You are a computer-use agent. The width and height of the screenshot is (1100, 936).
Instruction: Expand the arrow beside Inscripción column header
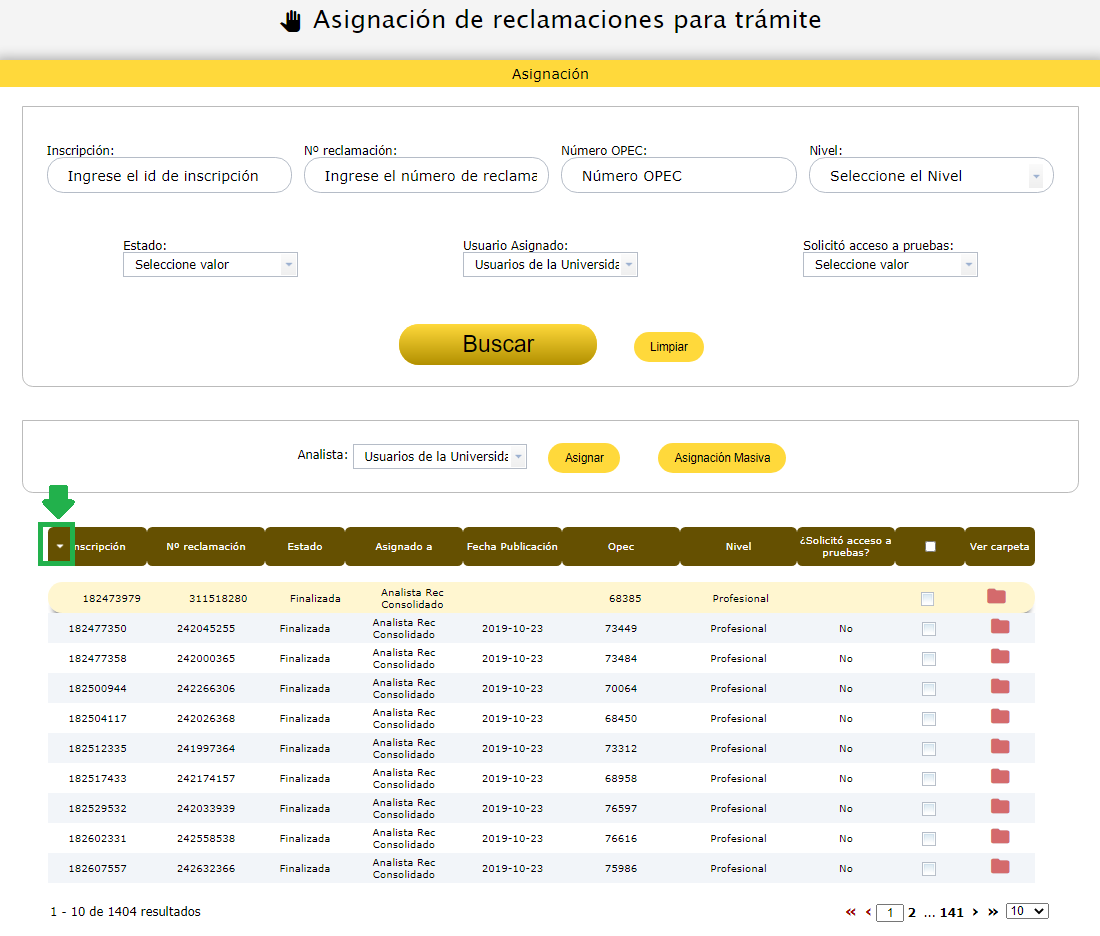click(59, 547)
